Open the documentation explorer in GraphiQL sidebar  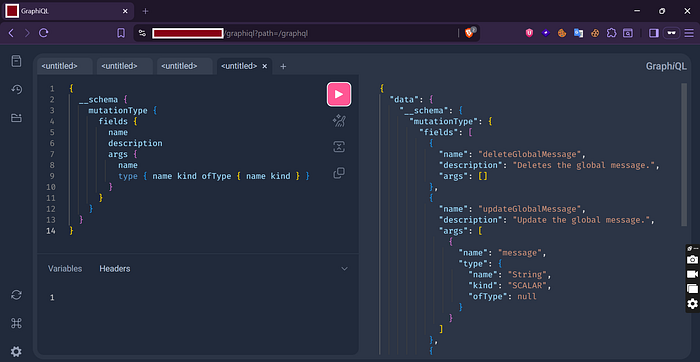point(17,61)
